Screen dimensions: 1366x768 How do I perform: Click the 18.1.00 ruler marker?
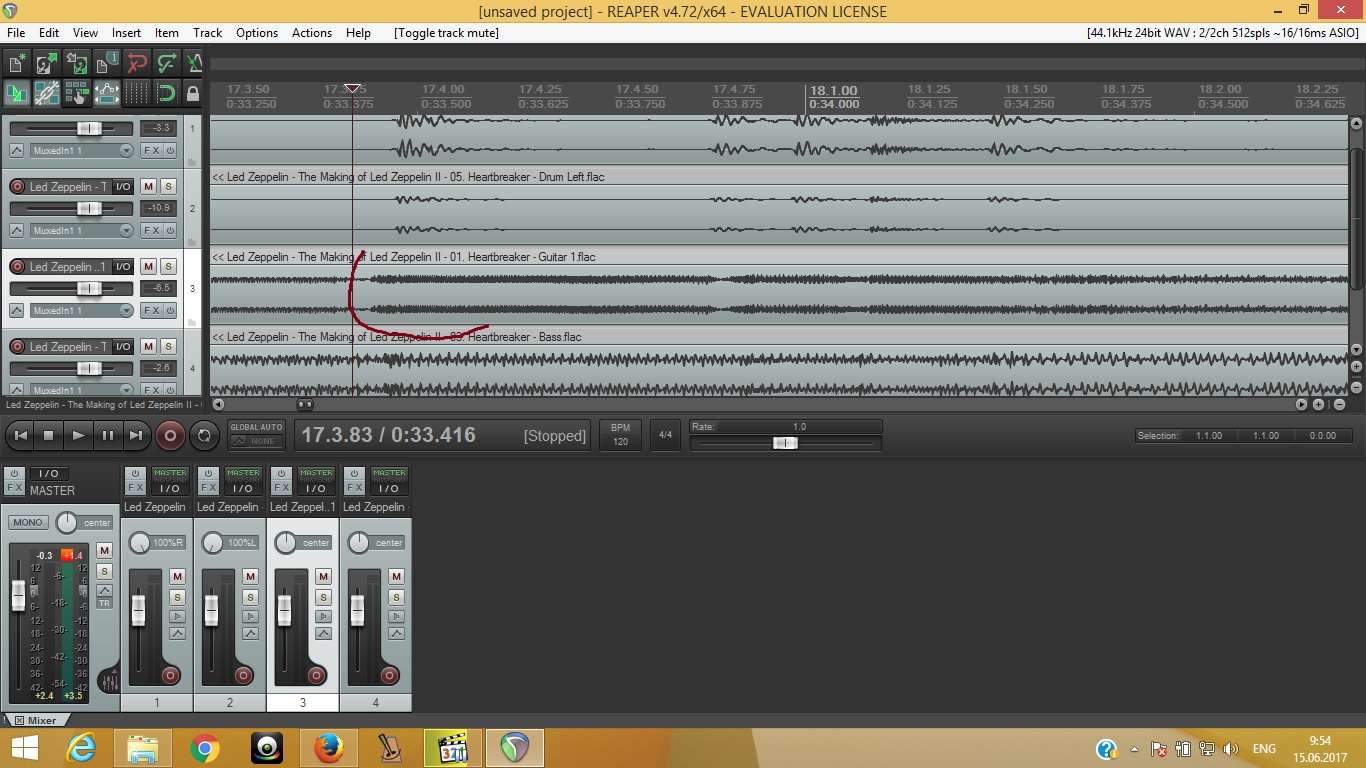pyautogui.click(x=833, y=90)
